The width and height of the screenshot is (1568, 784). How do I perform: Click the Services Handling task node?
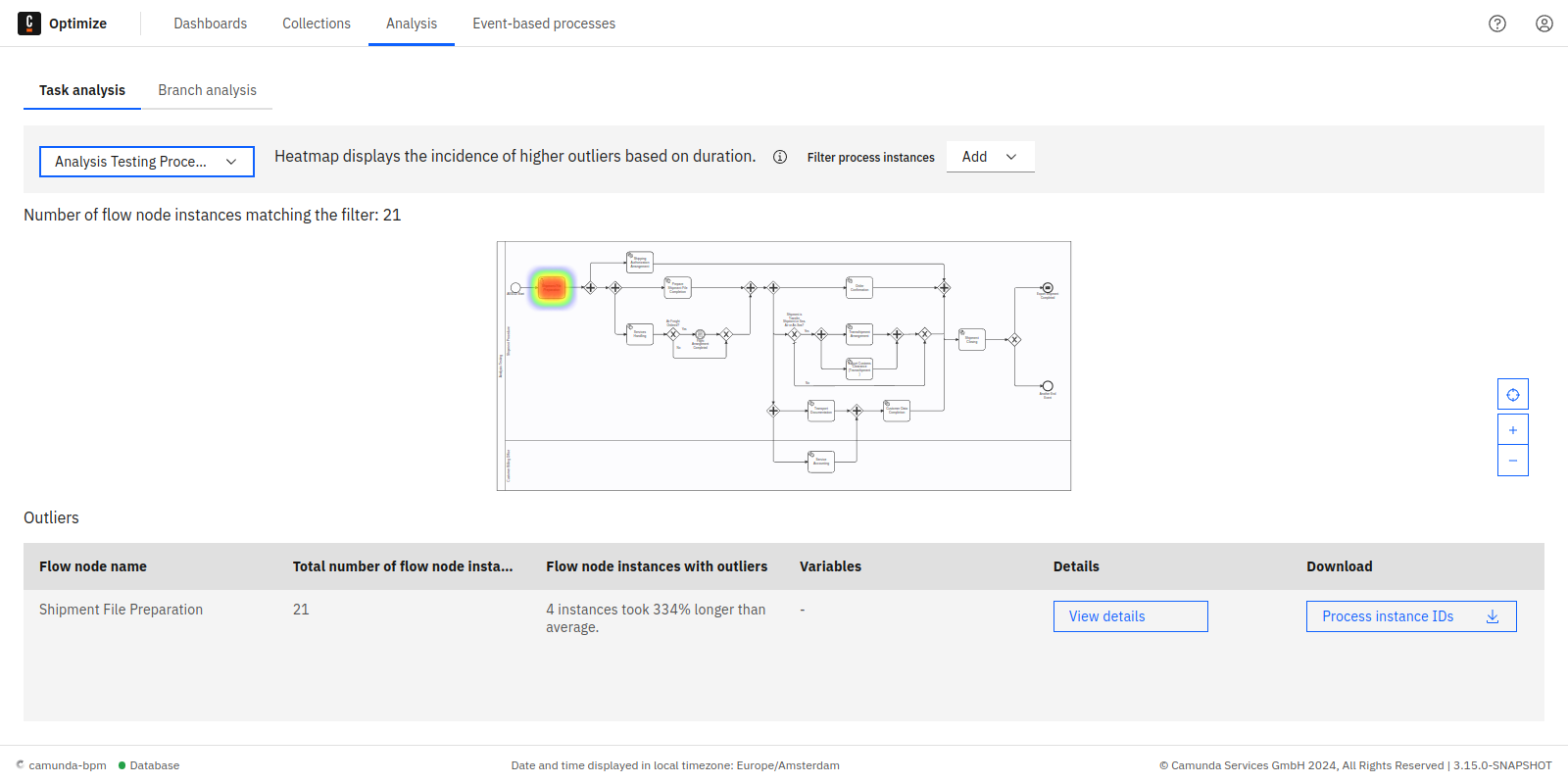[640, 334]
